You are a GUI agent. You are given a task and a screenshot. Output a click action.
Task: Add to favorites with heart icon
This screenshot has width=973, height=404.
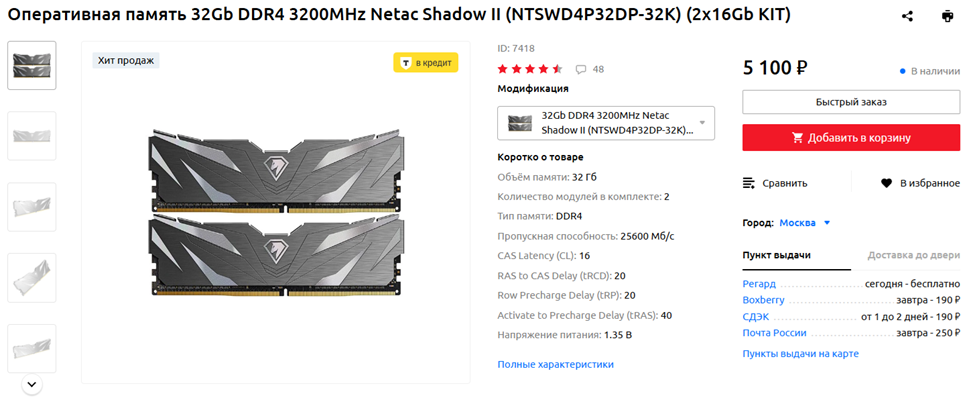886,183
